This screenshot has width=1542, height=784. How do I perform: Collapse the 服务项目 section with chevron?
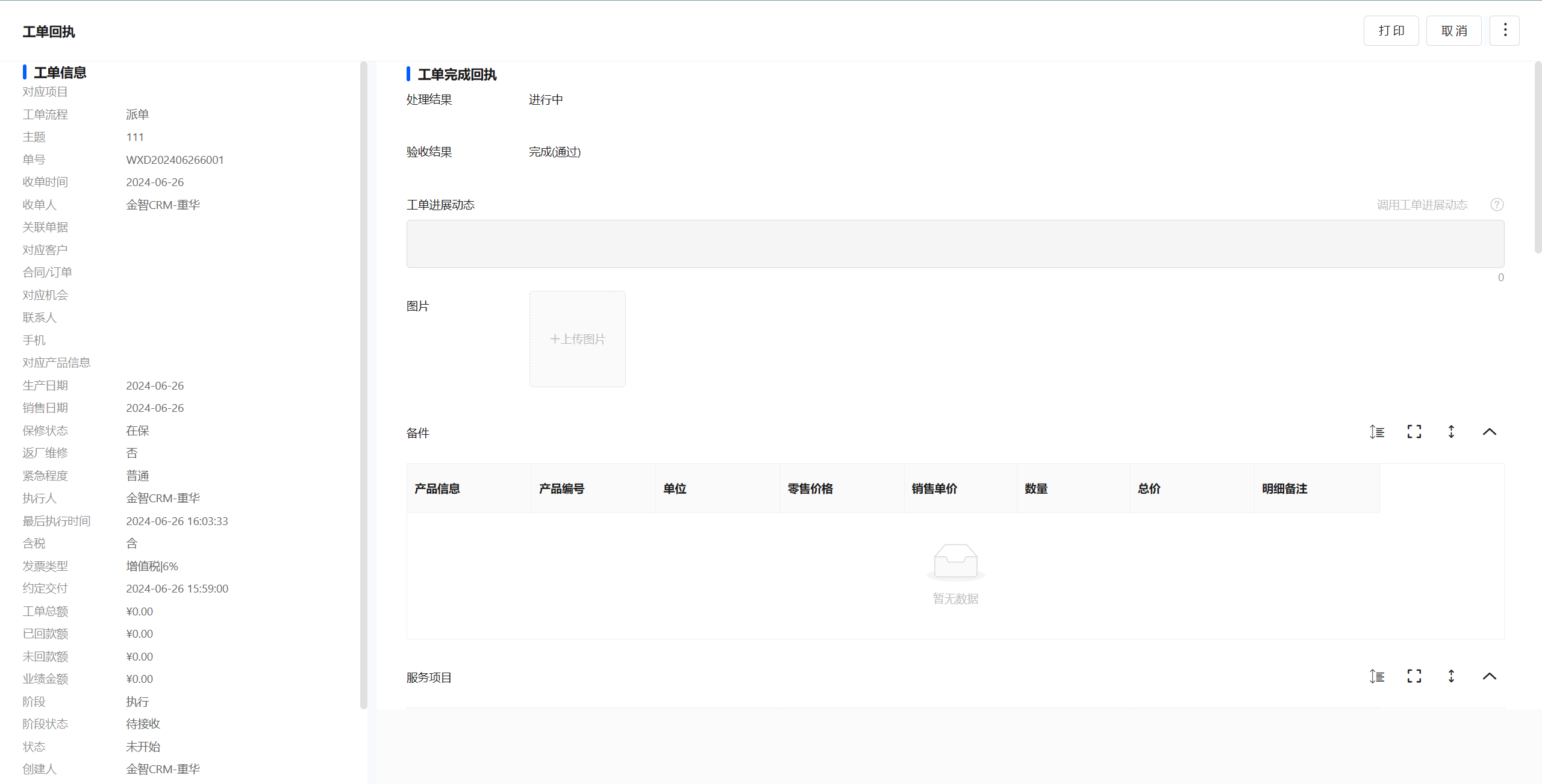click(x=1490, y=676)
